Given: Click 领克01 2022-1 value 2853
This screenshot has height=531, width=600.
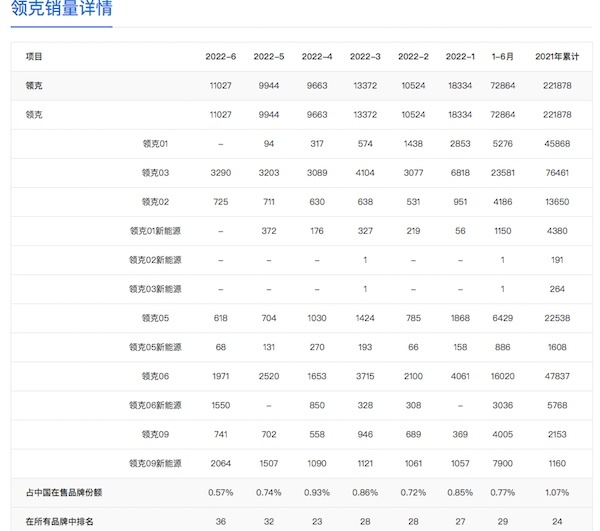Looking at the screenshot, I should click(x=460, y=144).
